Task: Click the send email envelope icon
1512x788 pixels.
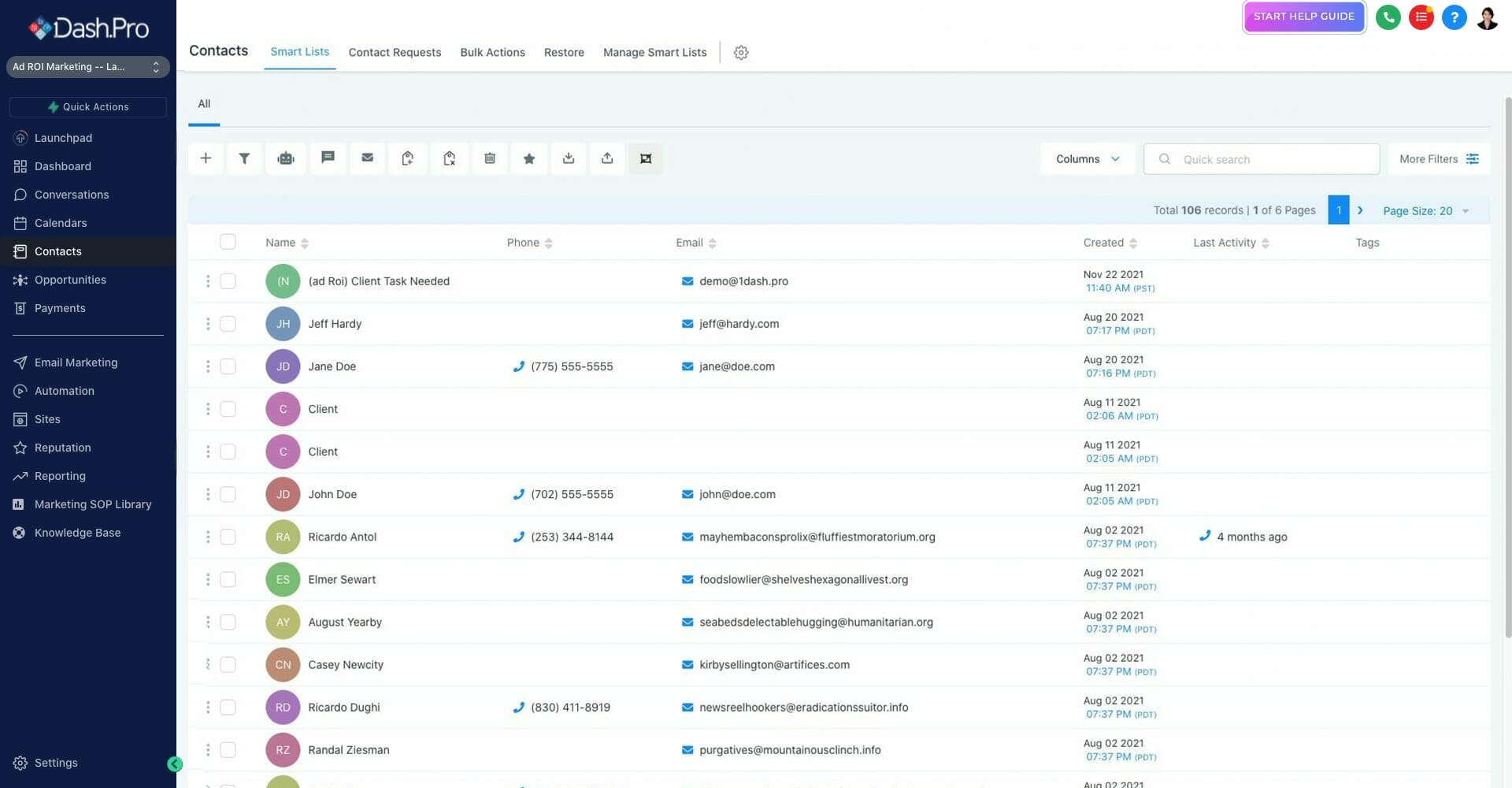Action: (x=367, y=158)
